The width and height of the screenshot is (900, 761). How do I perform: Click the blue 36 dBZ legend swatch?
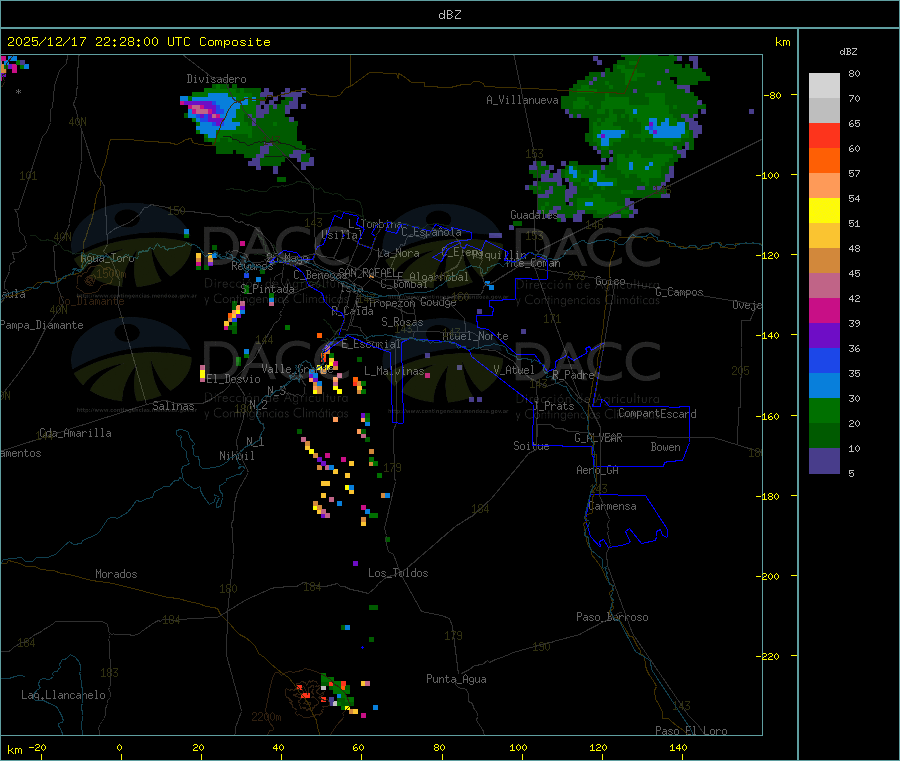point(824,360)
